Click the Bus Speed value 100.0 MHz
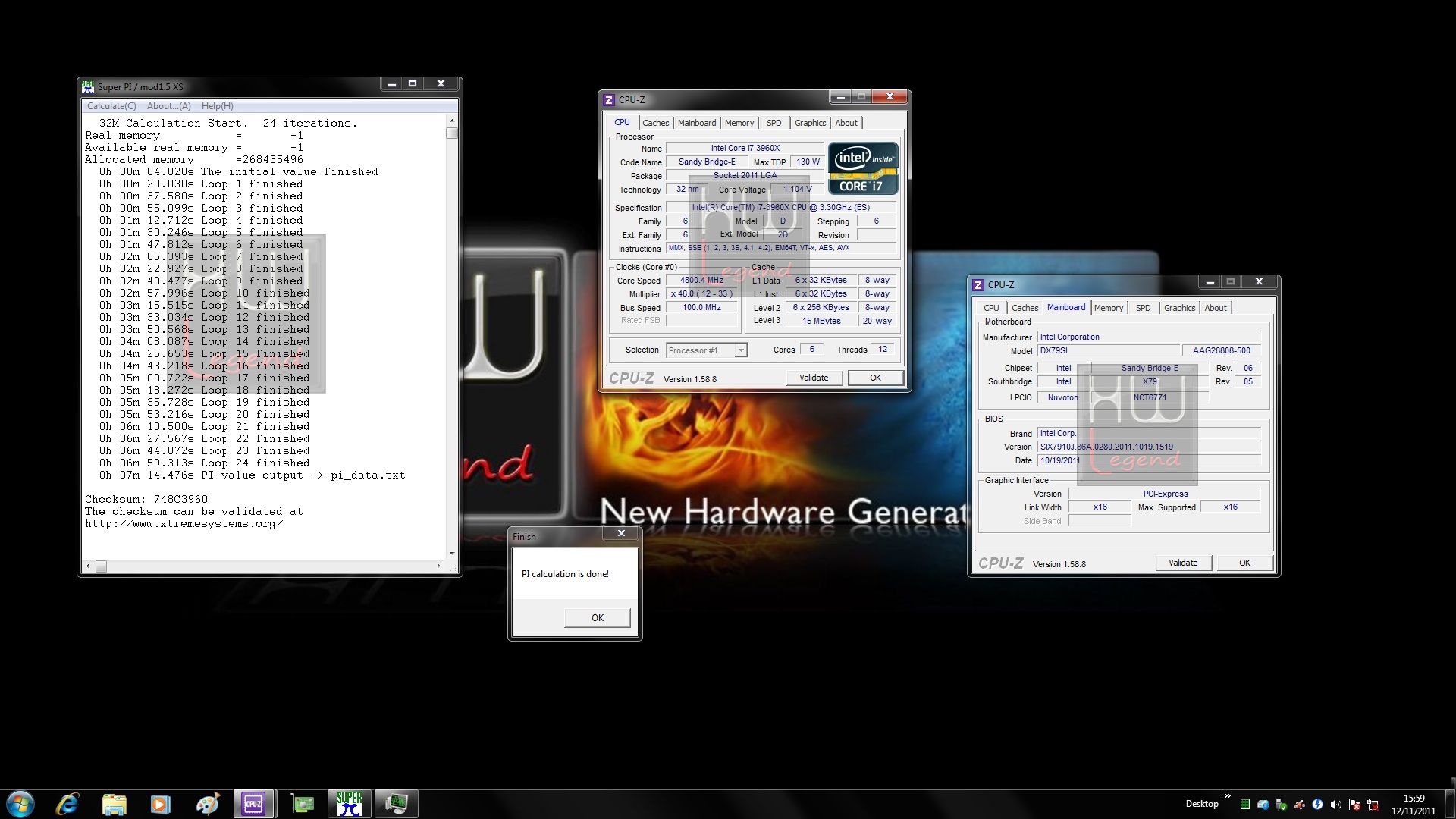 pos(701,308)
